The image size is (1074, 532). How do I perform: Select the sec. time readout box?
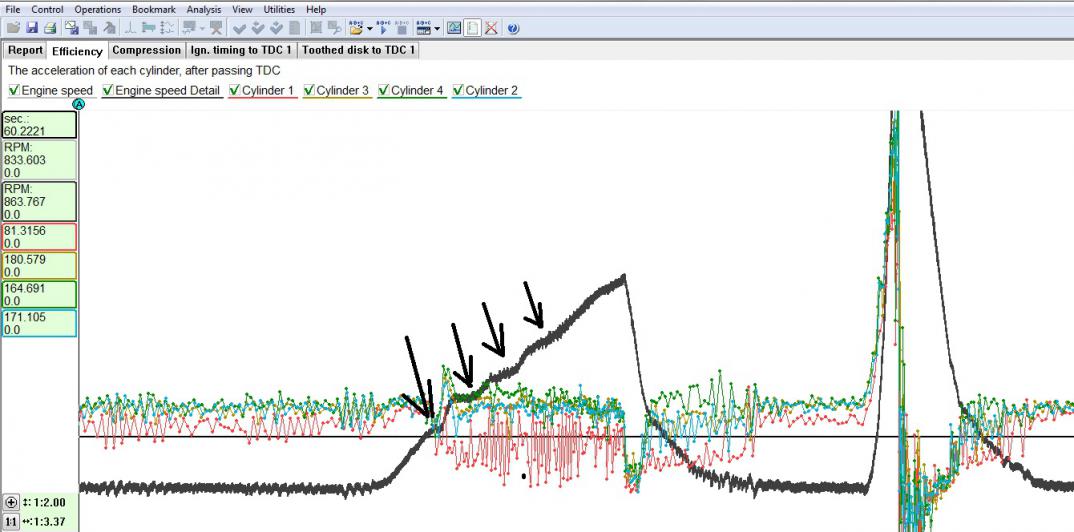[39, 124]
